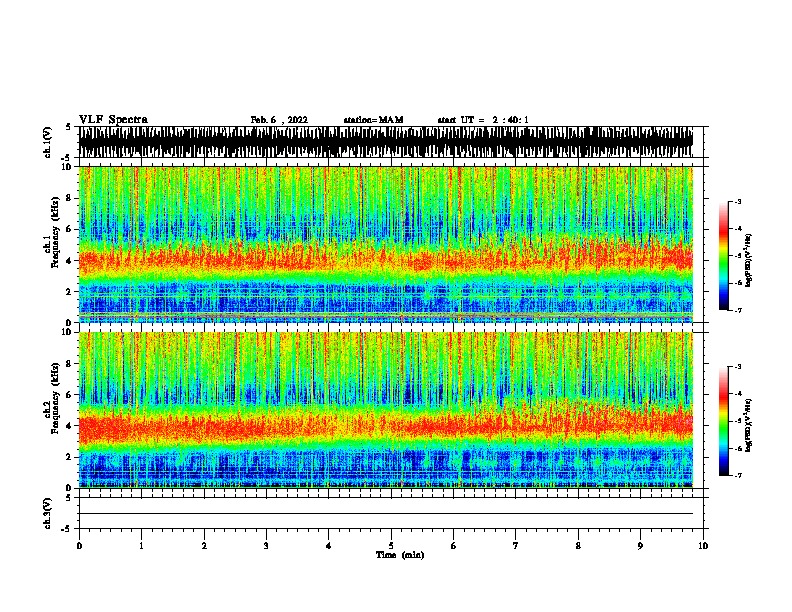
Task: Click the log(PSD) label beside ch.1 color bar
Action: click(x=748, y=260)
